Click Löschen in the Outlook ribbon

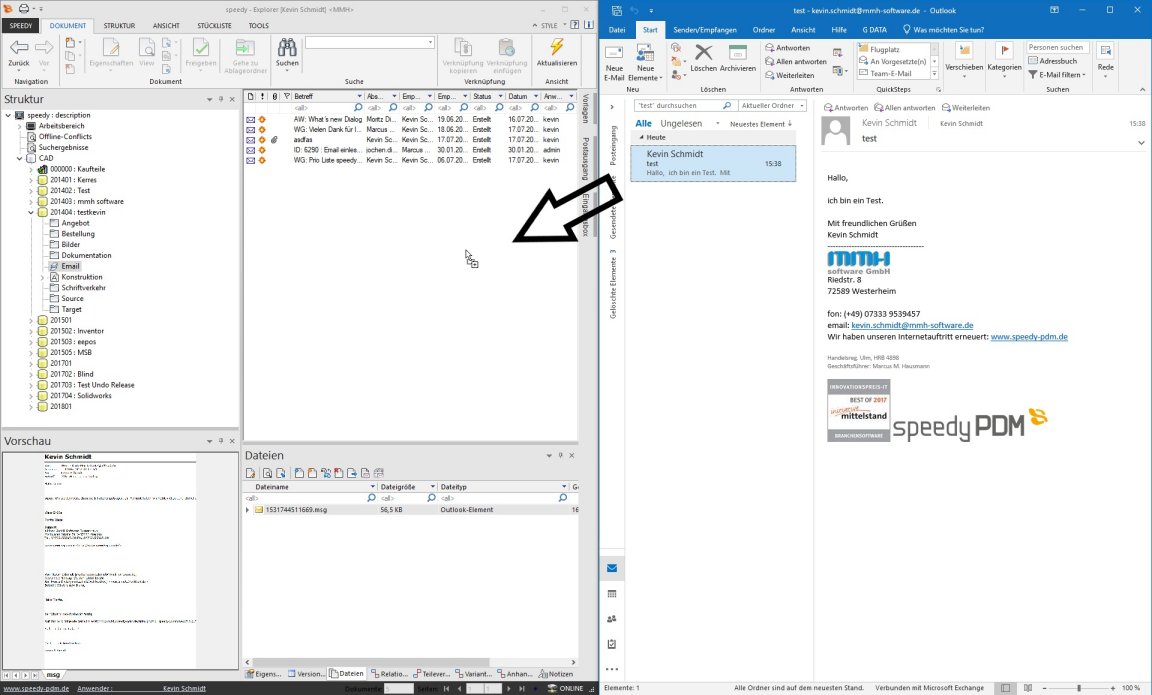(x=703, y=54)
